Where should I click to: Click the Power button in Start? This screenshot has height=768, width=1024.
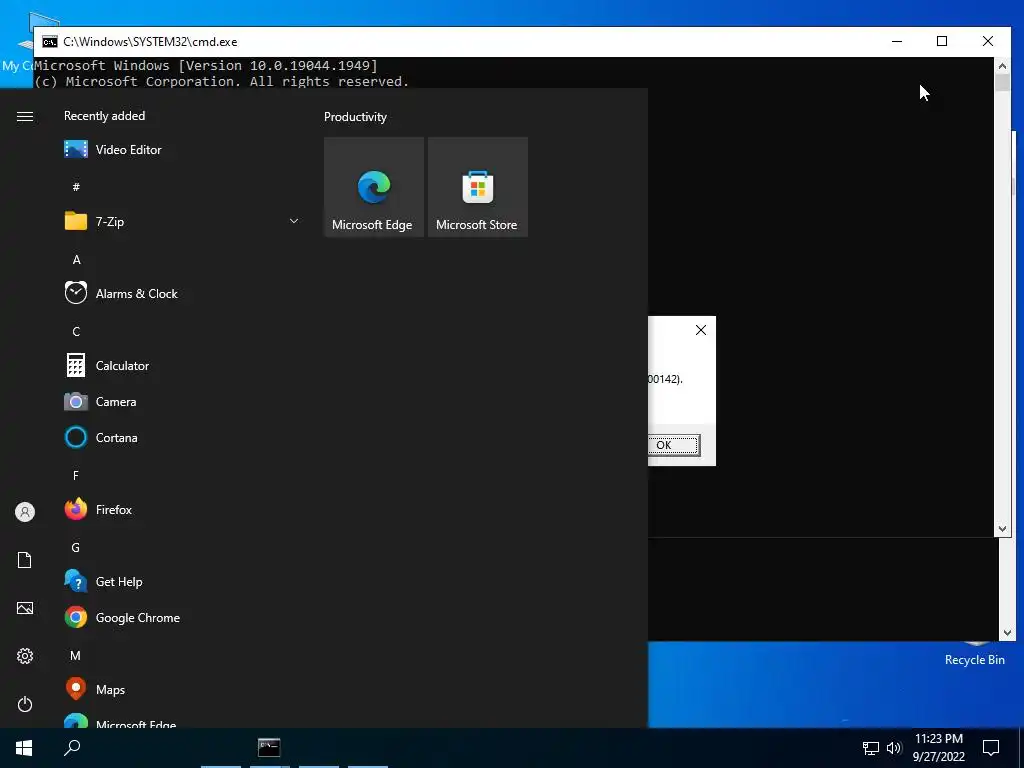(x=25, y=704)
